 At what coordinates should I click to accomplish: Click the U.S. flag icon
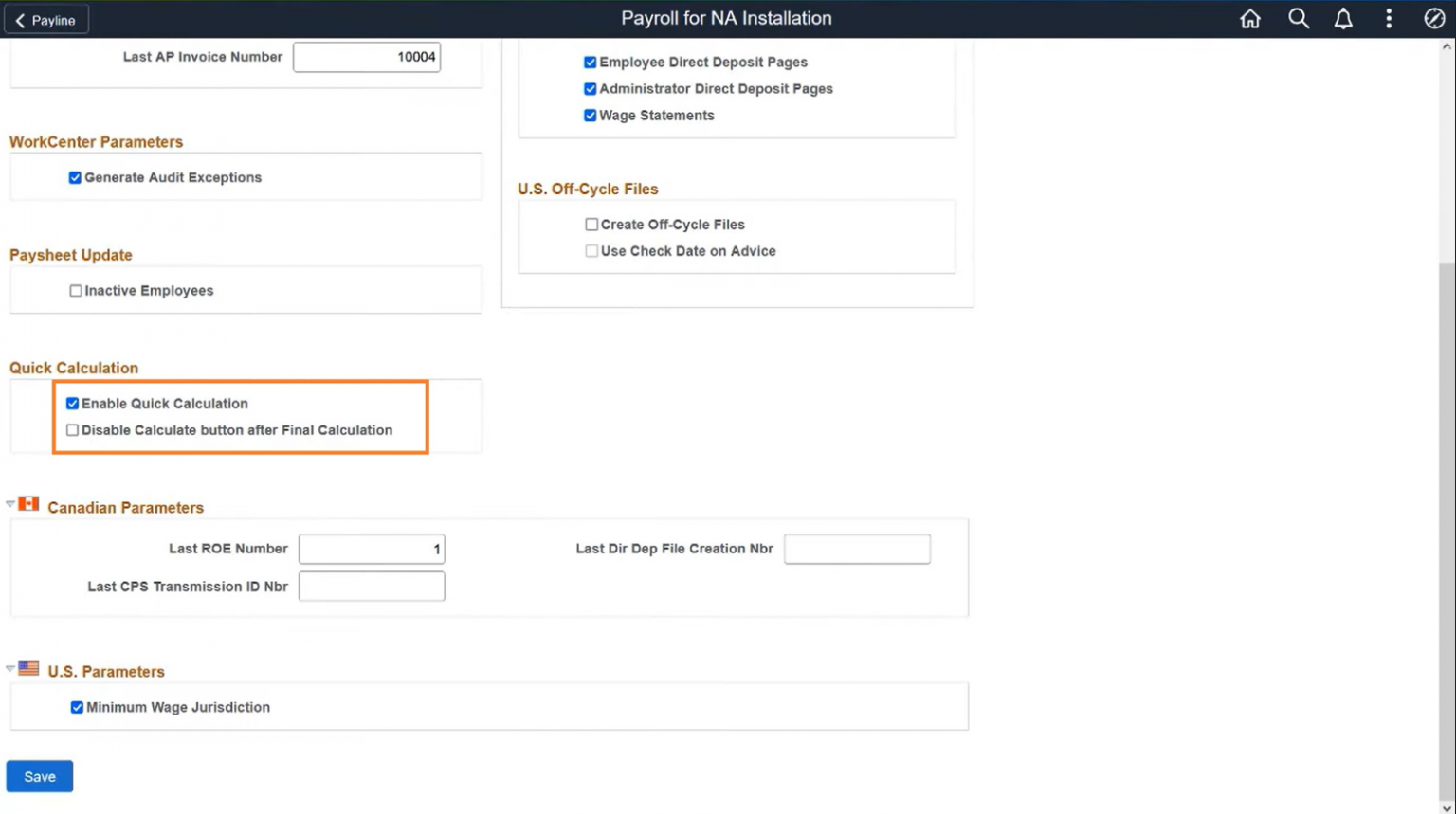point(27,667)
